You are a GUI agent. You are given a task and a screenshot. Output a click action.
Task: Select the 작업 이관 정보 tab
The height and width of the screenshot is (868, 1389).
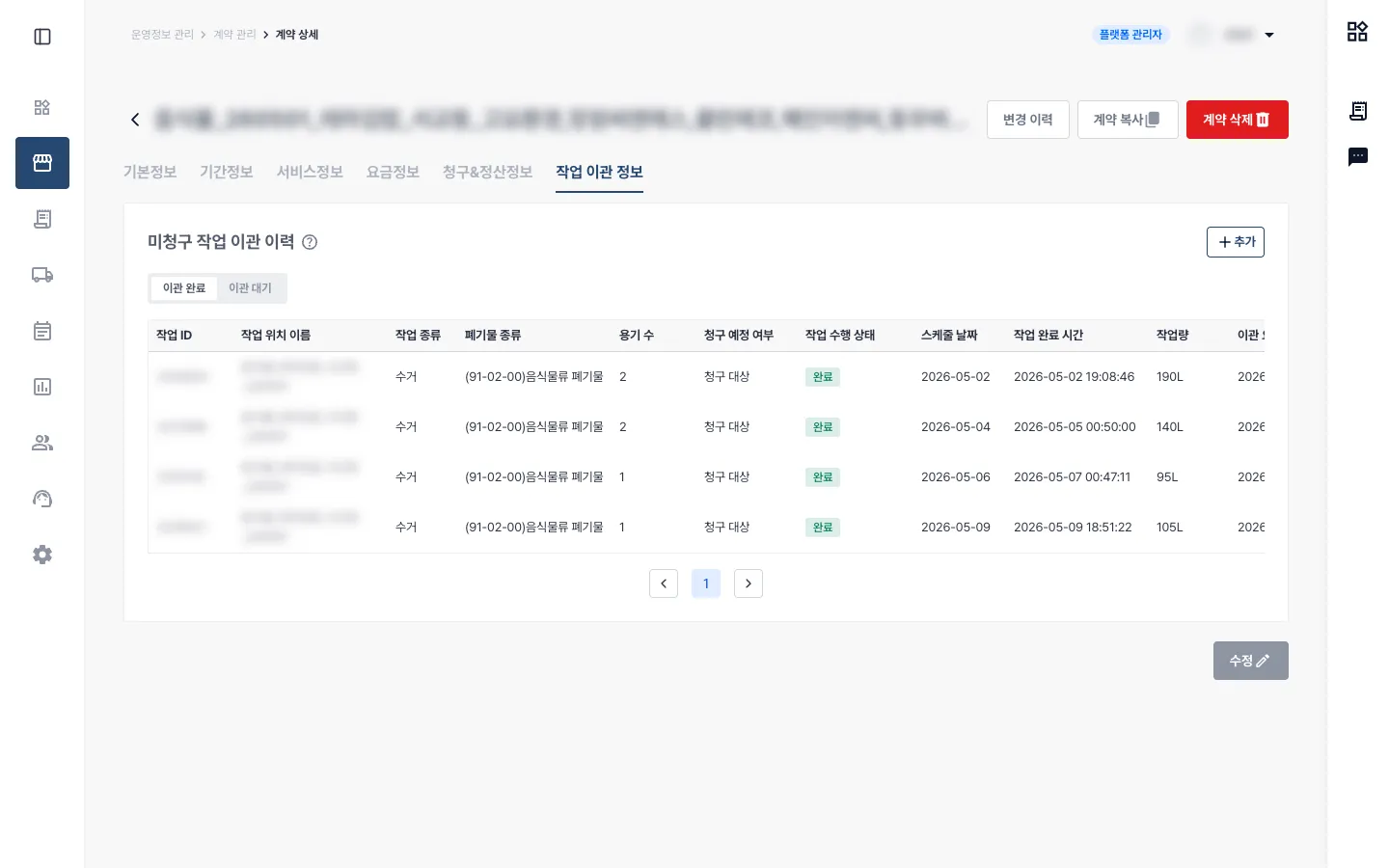coord(599,172)
